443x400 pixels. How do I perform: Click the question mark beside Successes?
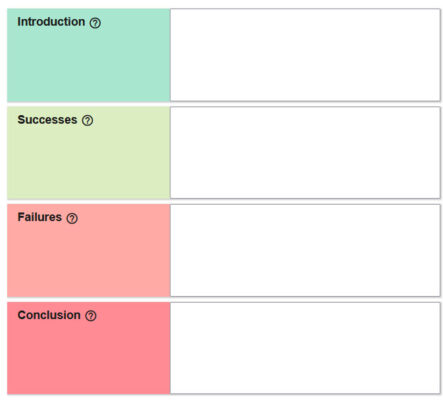click(x=87, y=120)
